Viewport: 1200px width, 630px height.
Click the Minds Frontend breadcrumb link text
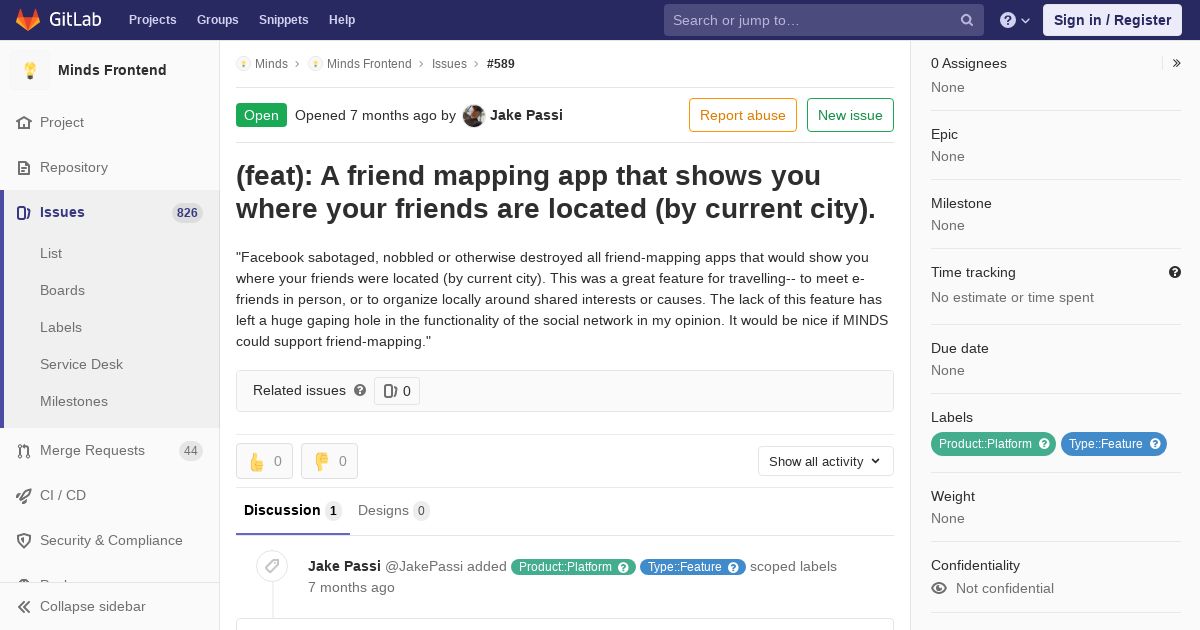pyautogui.click(x=369, y=64)
